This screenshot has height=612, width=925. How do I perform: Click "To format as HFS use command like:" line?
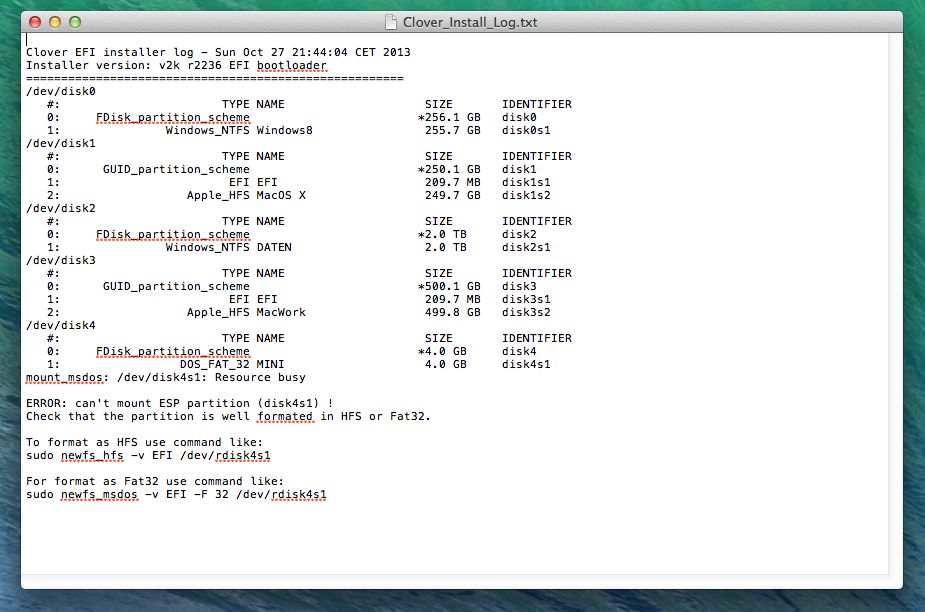click(x=145, y=442)
